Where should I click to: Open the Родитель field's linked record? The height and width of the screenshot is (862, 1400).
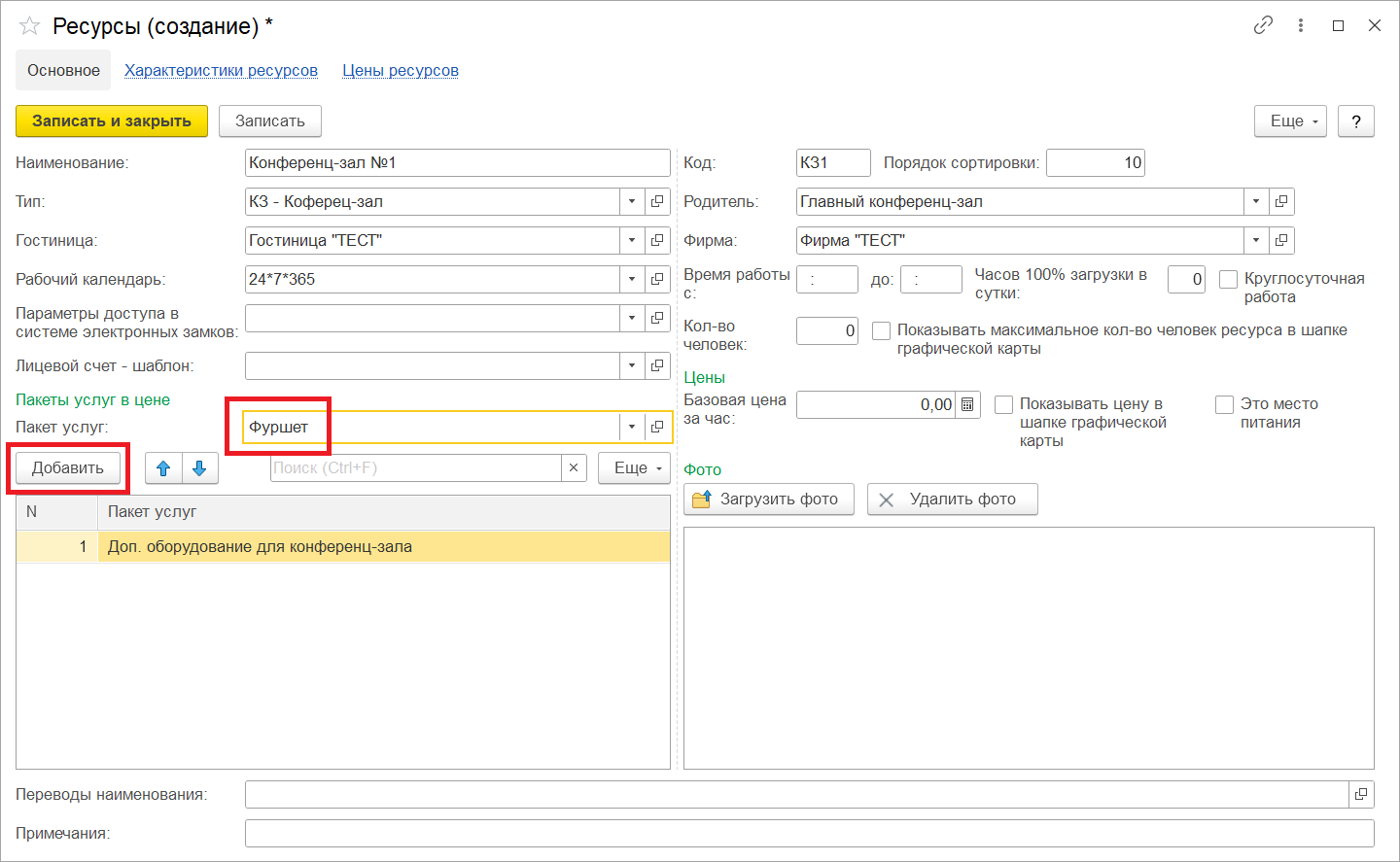coord(1281,201)
